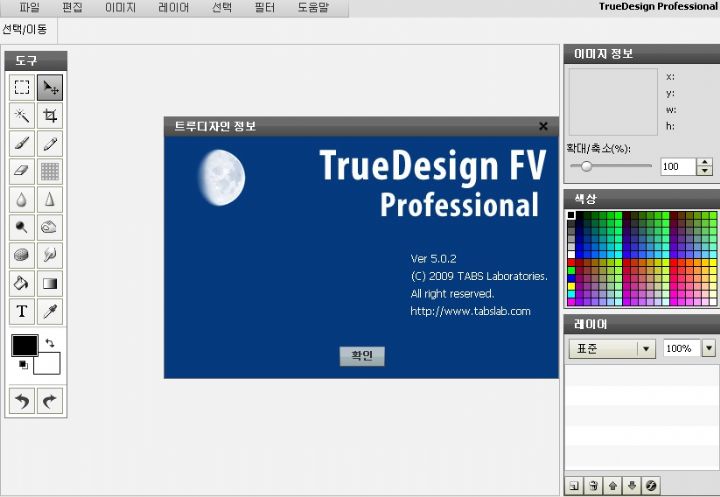This screenshot has width=720, height=497.
Task: Click the redo arrow in tools panel
Action: point(50,401)
